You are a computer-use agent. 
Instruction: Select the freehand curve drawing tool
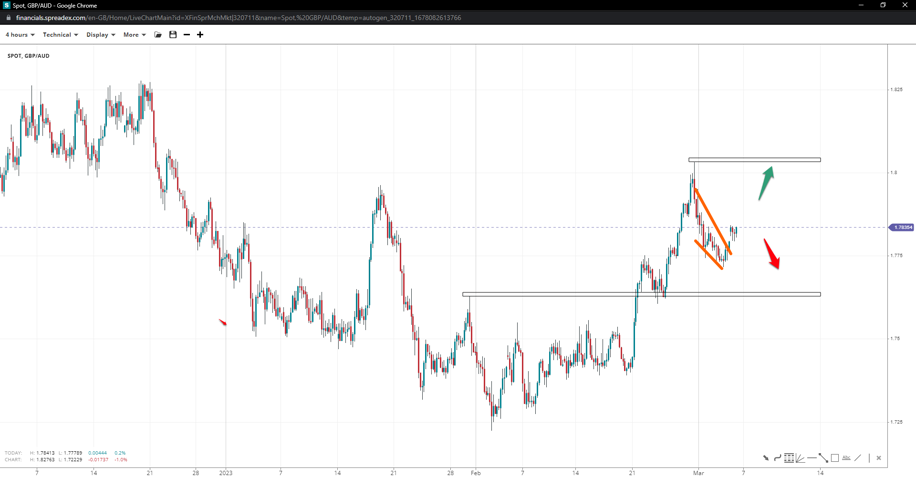777,458
